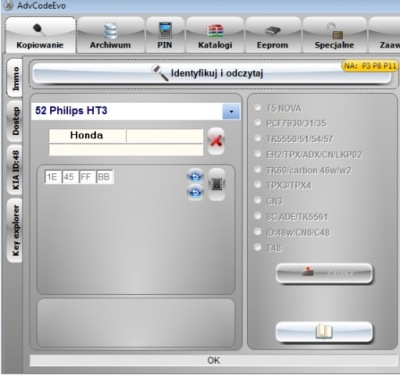Select the EH2/TPX/ADX/CN/LKP02 radio option
This screenshot has width=400, height=377.
[x=257, y=154]
